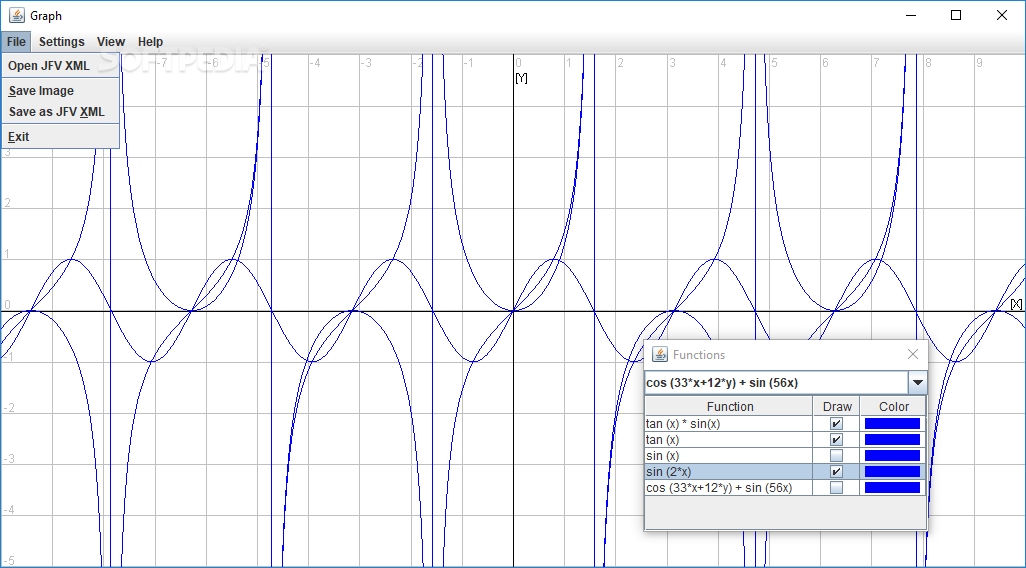Image resolution: width=1026 pixels, height=568 pixels.
Task: Expand the function combo box dropdown arrow
Action: (917, 383)
